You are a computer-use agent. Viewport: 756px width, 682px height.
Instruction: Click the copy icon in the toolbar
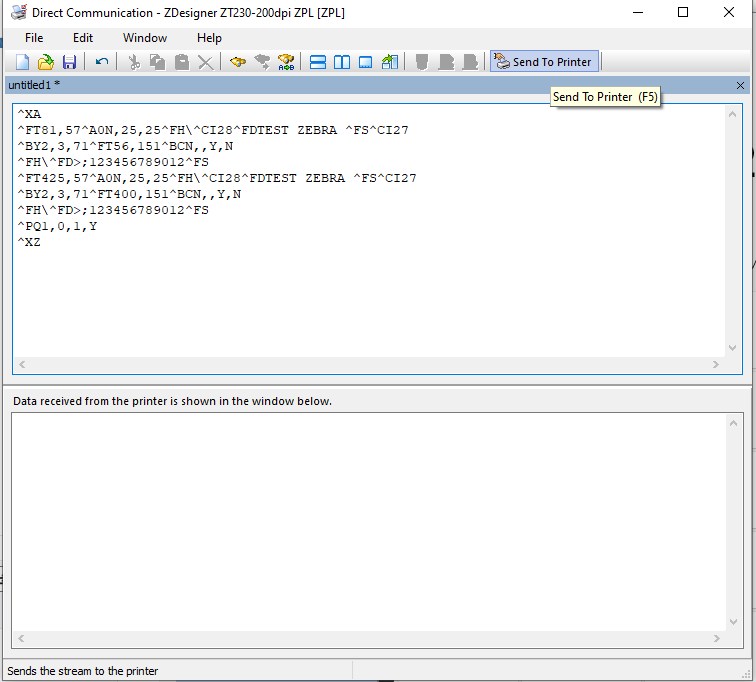click(x=157, y=62)
